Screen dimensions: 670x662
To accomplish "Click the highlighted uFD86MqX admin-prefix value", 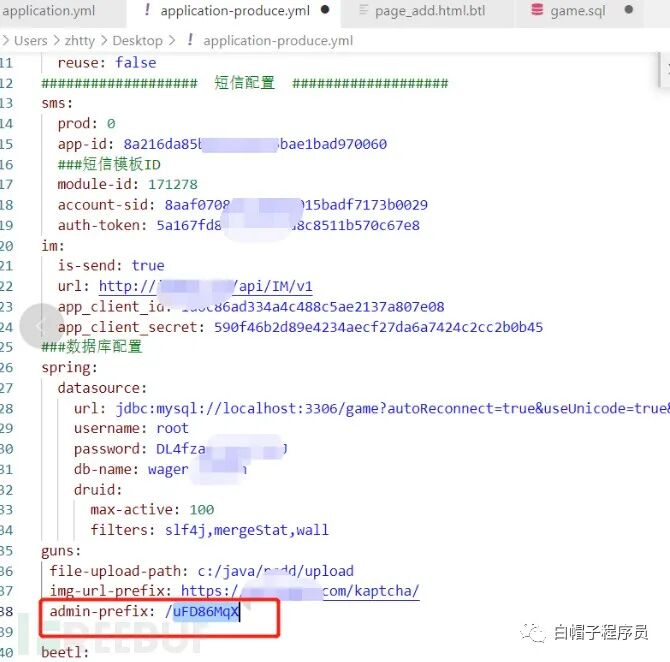I will [x=206, y=612].
